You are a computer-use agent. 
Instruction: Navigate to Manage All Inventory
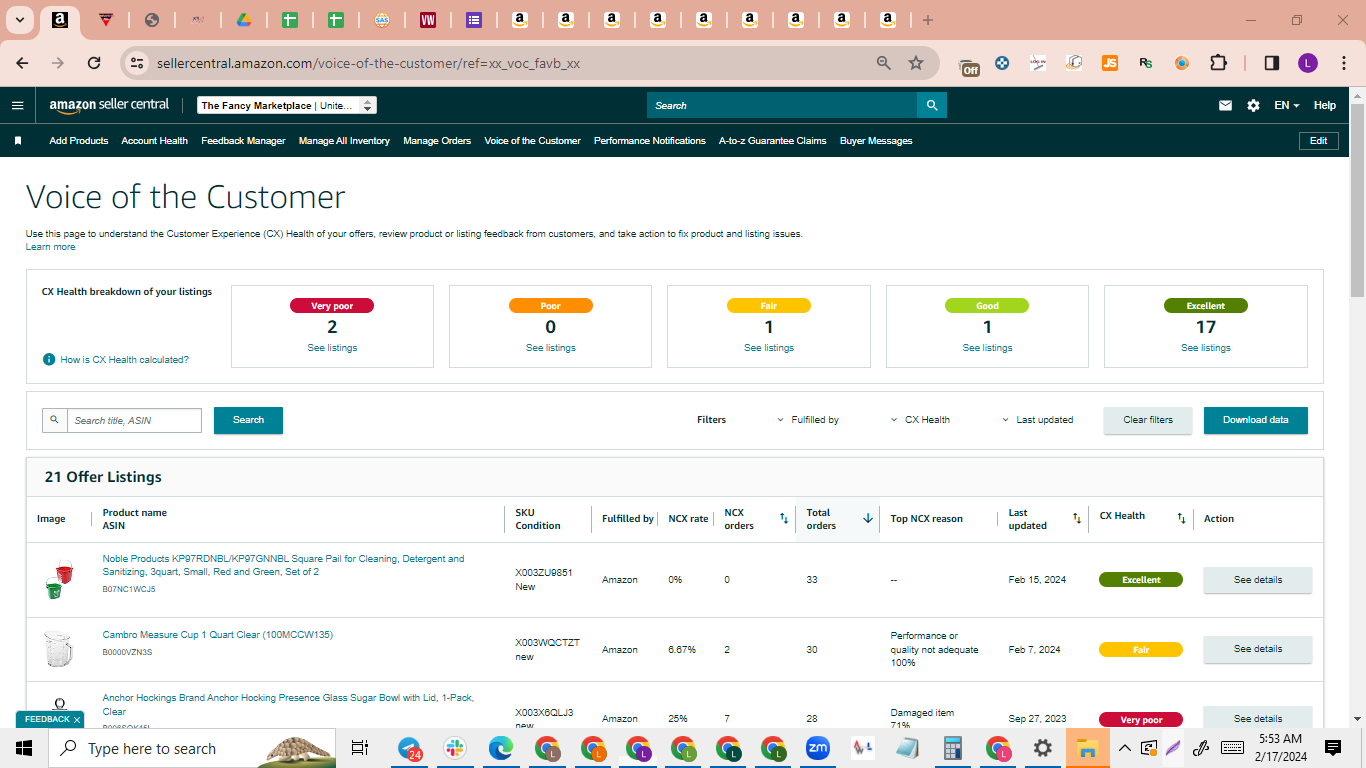(x=344, y=141)
